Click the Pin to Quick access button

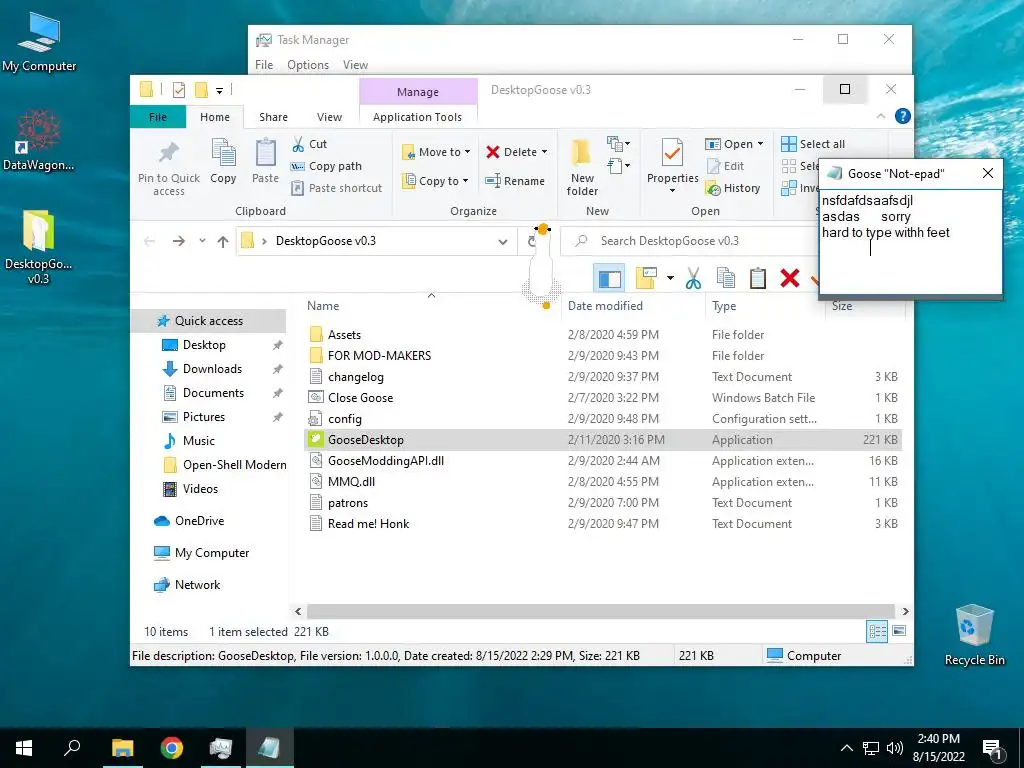[x=168, y=168]
